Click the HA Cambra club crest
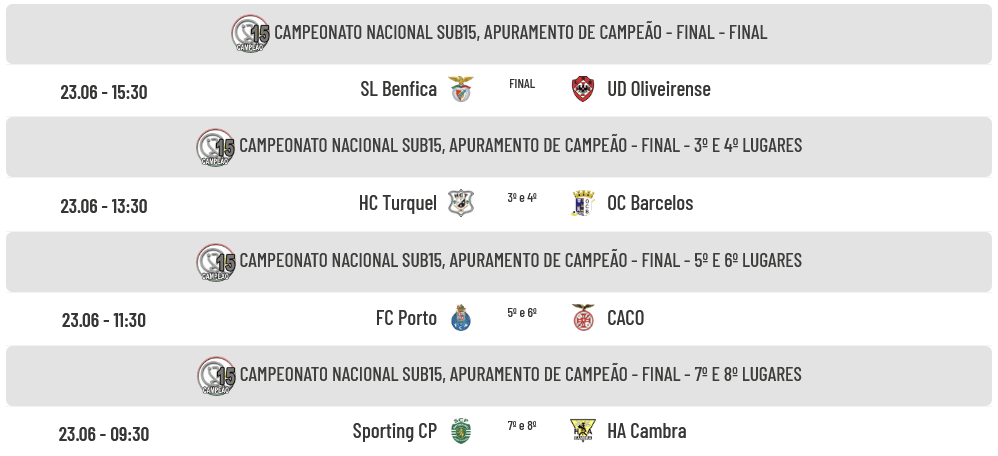Viewport: 998px width, 456px height. click(583, 431)
